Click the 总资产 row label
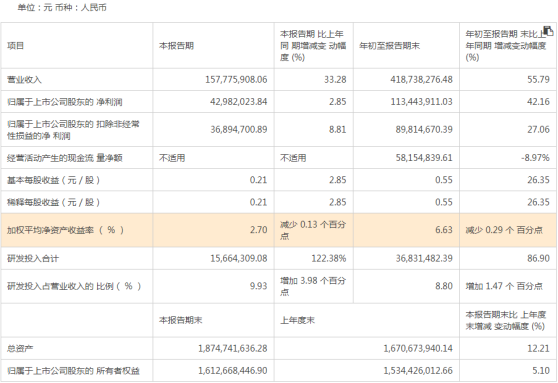 point(20,348)
